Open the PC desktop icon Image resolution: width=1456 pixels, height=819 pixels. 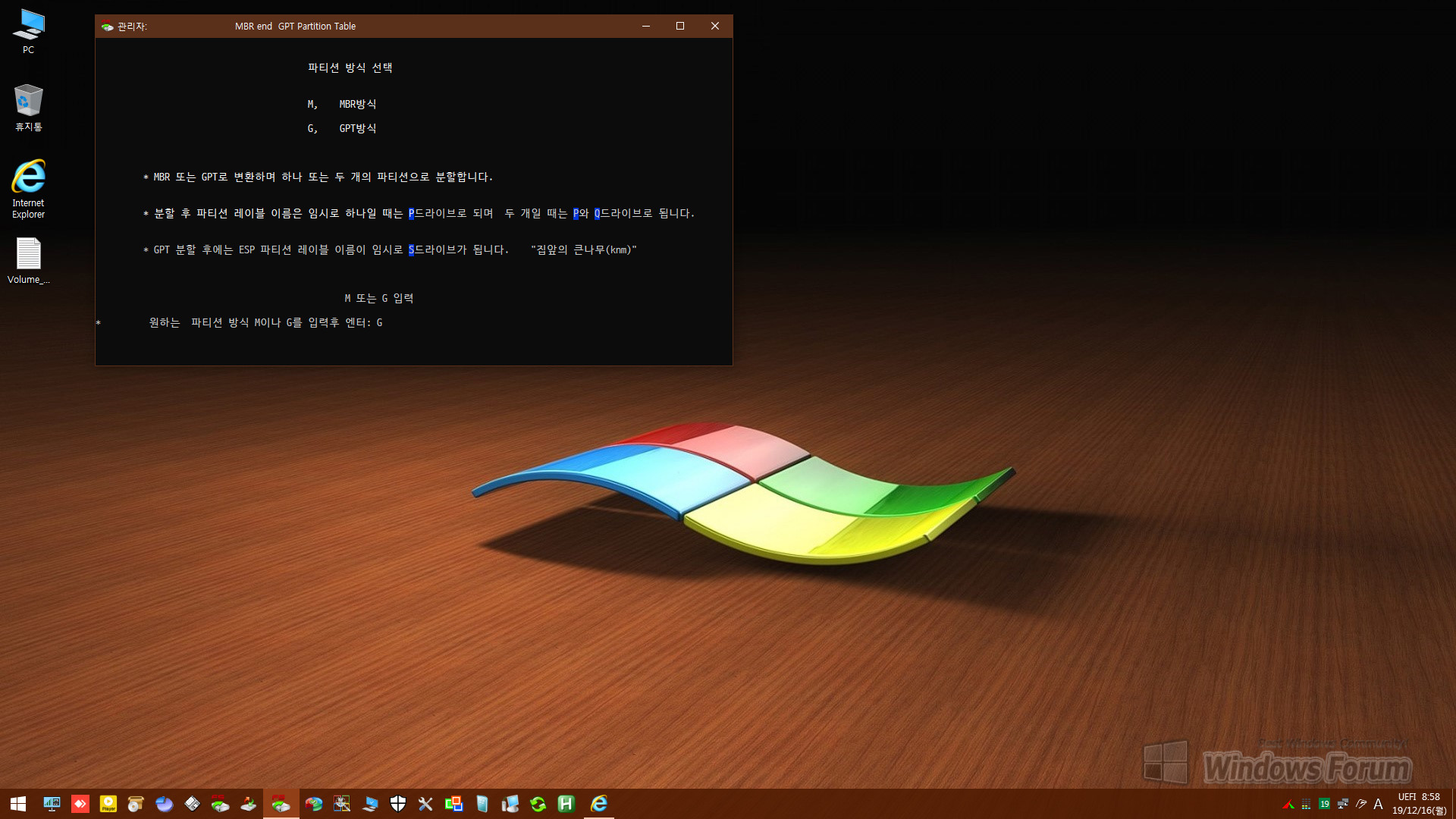[x=28, y=32]
